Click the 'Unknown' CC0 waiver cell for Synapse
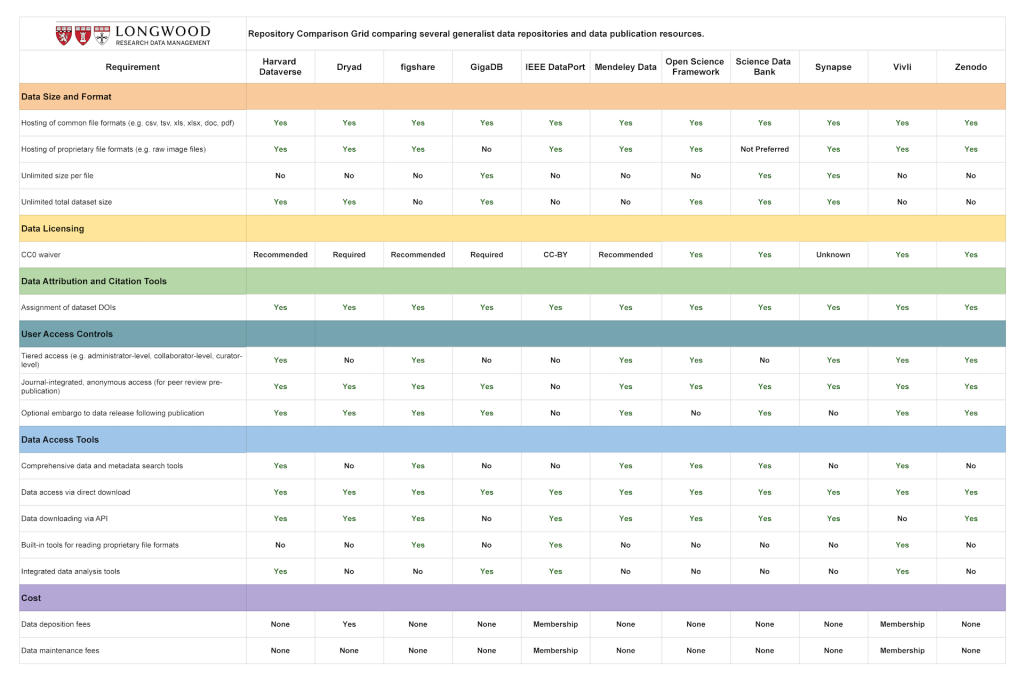This screenshot has height=681, width=1024. pos(833,255)
